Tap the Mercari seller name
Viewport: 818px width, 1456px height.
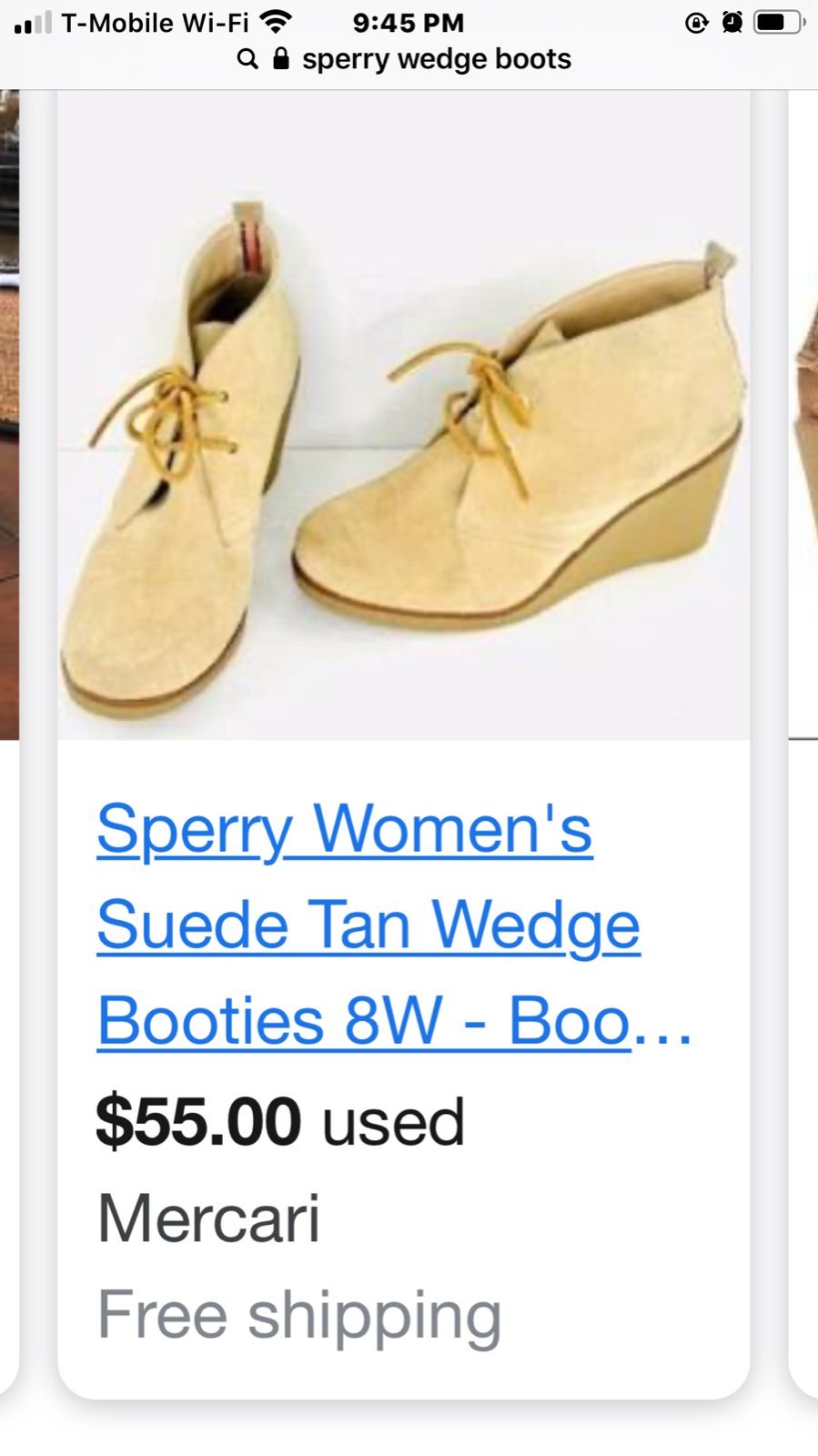208,1218
